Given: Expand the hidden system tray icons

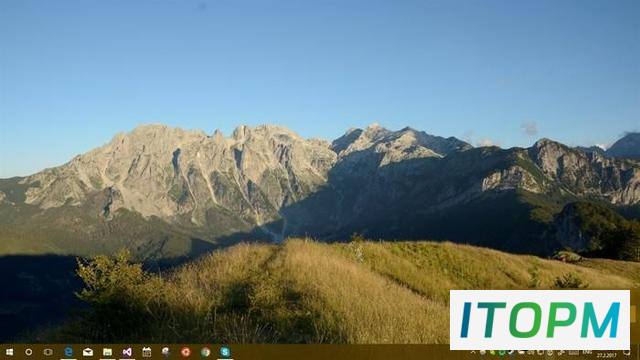Looking at the screenshot, I should (x=473, y=352).
